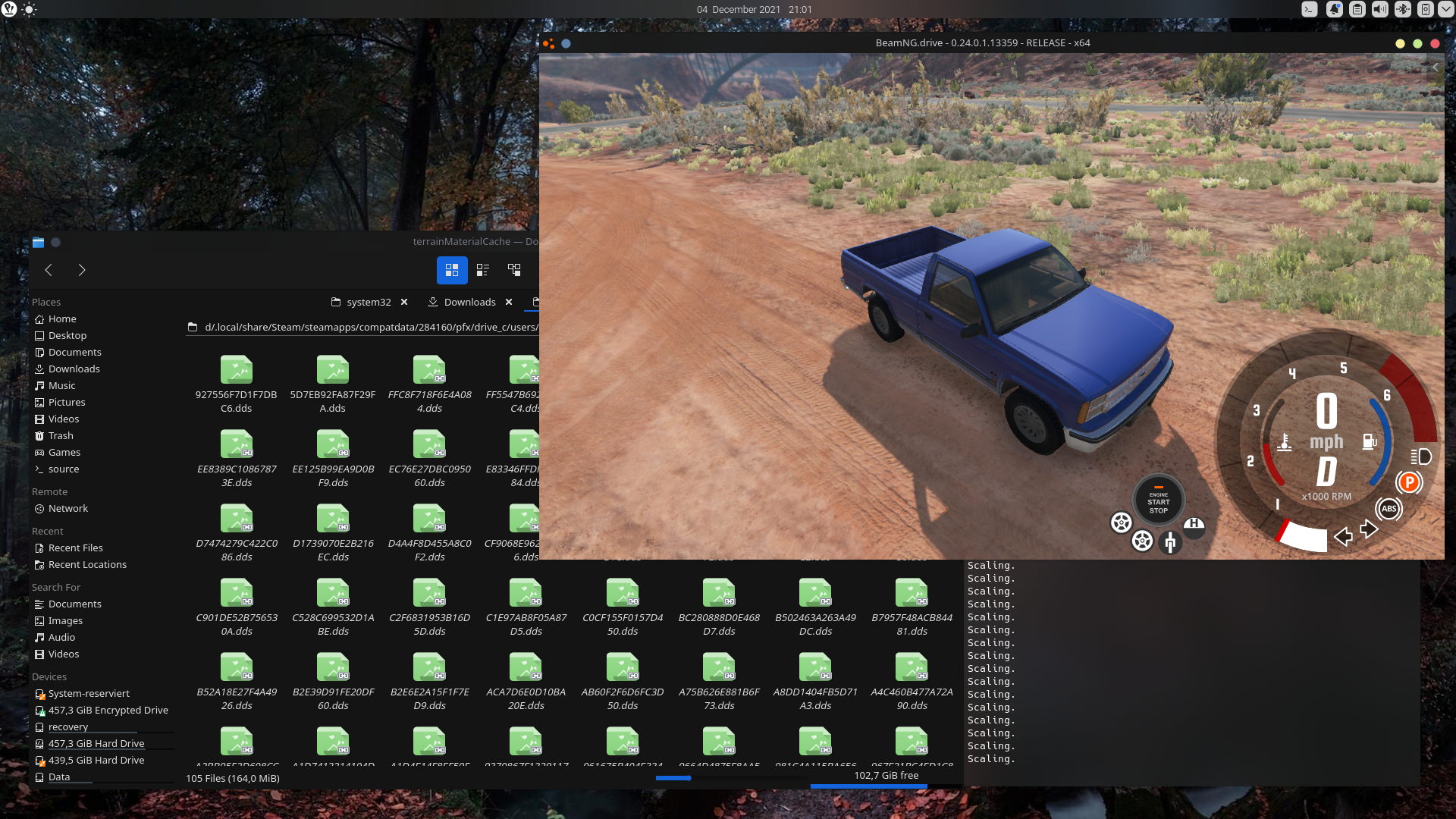The width and height of the screenshot is (1456, 819).
Task: Click the left turn signal arrow
Action: (x=1343, y=537)
